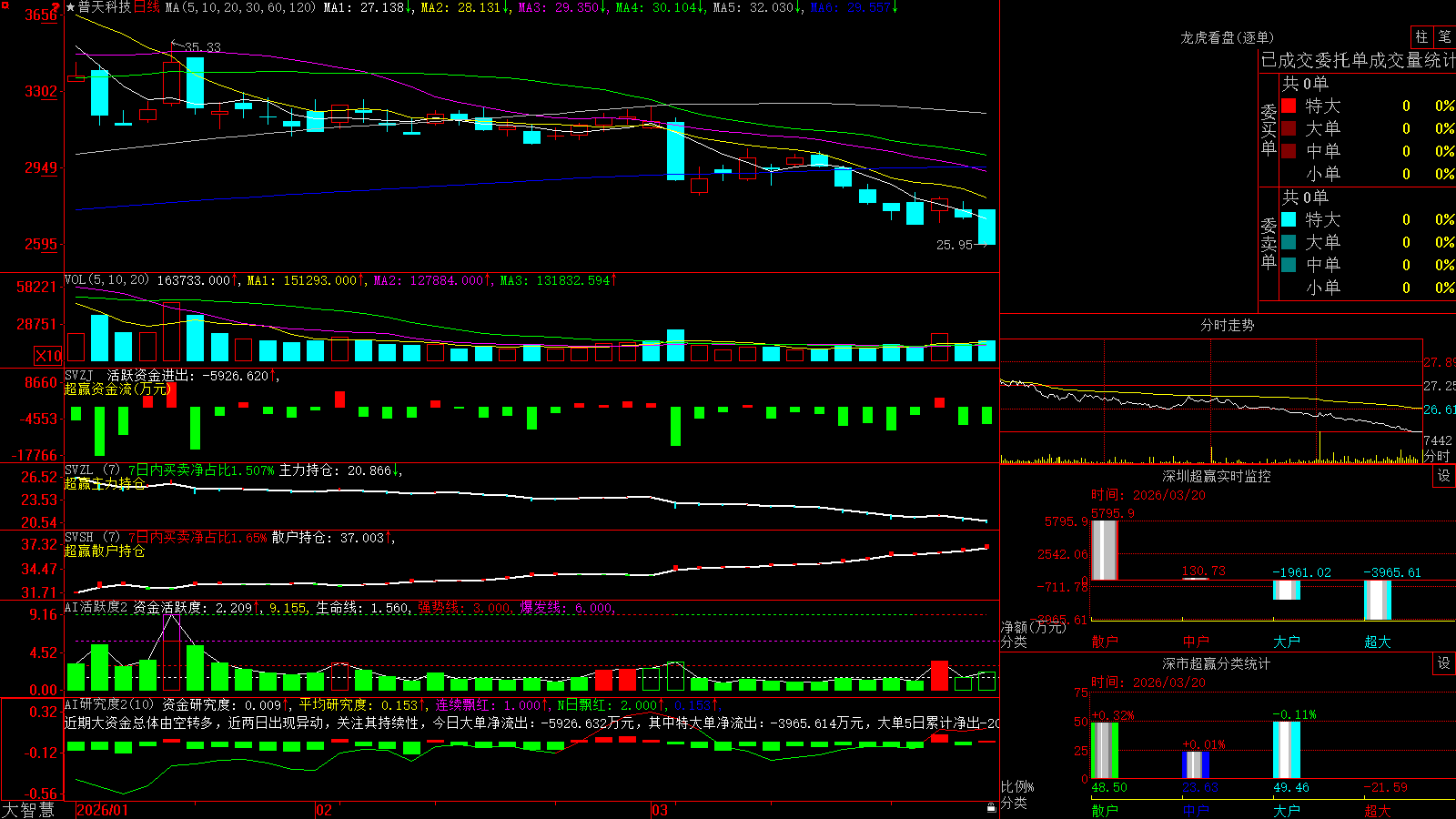
Task: Click the dark red 中单 buy-order swatch
Action: 1289,151
